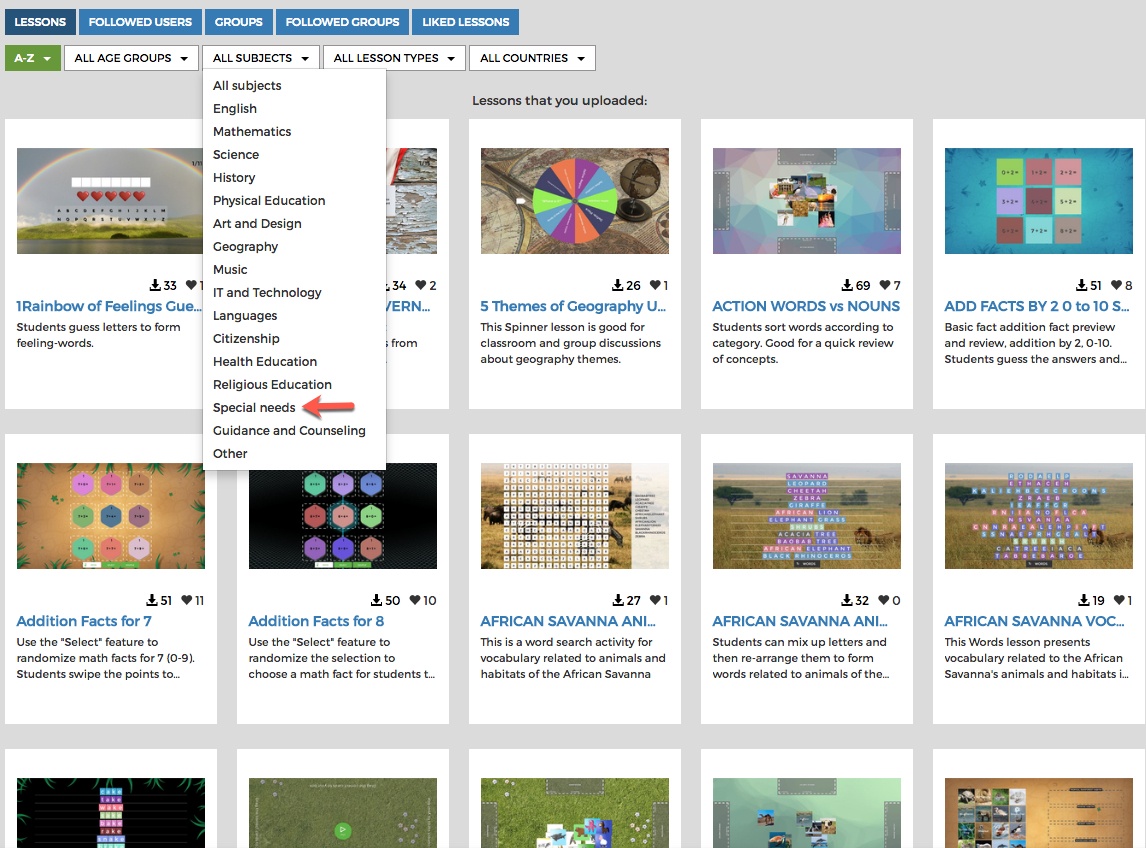
Task: Choose English subject
Action: click(235, 108)
